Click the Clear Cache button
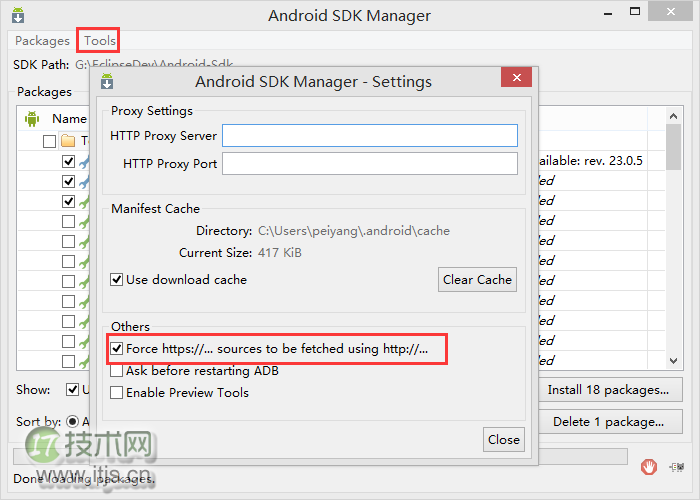This screenshot has height=500, width=700. [x=477, y=279]
